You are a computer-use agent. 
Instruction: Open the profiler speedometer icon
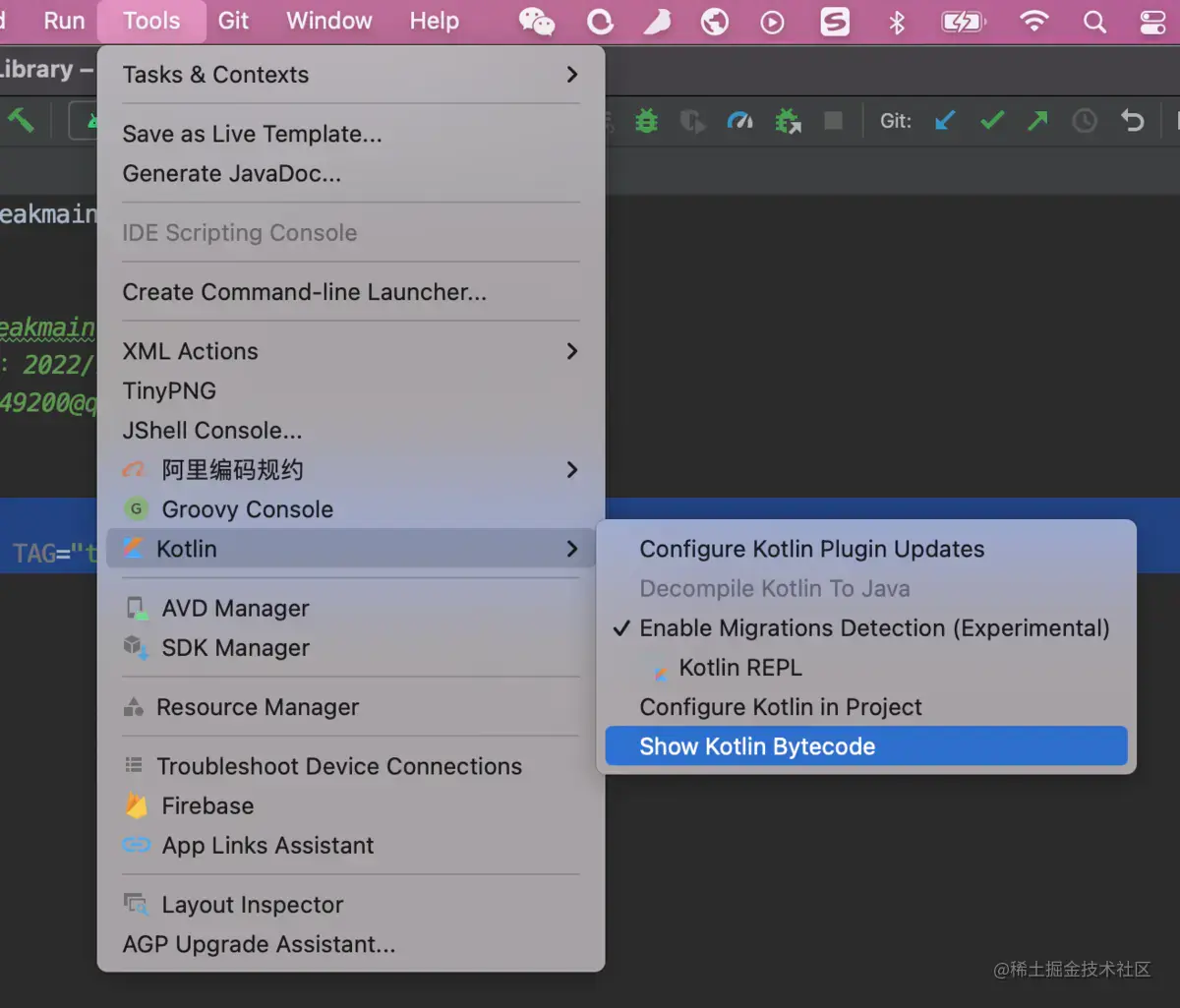coord(739,121)
